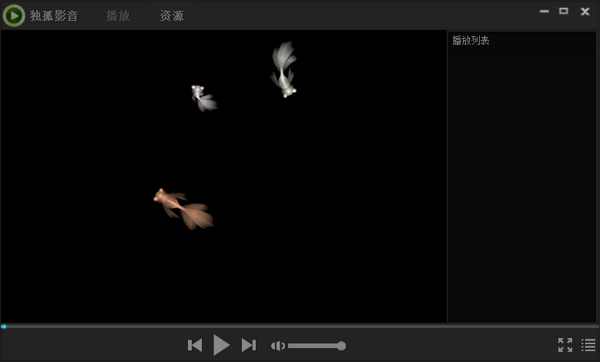This screenshot has height=362, width=600.
Task: Minimize the player window
Action: pos(544,11)
